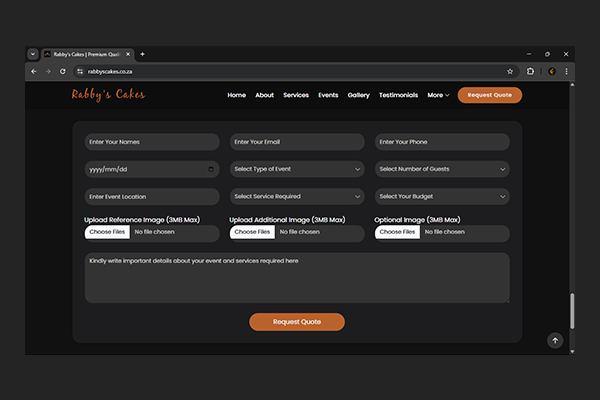Open Select Your Budget dropdown
This screenshot has width=600, height=400.
[x=442, y=197]
